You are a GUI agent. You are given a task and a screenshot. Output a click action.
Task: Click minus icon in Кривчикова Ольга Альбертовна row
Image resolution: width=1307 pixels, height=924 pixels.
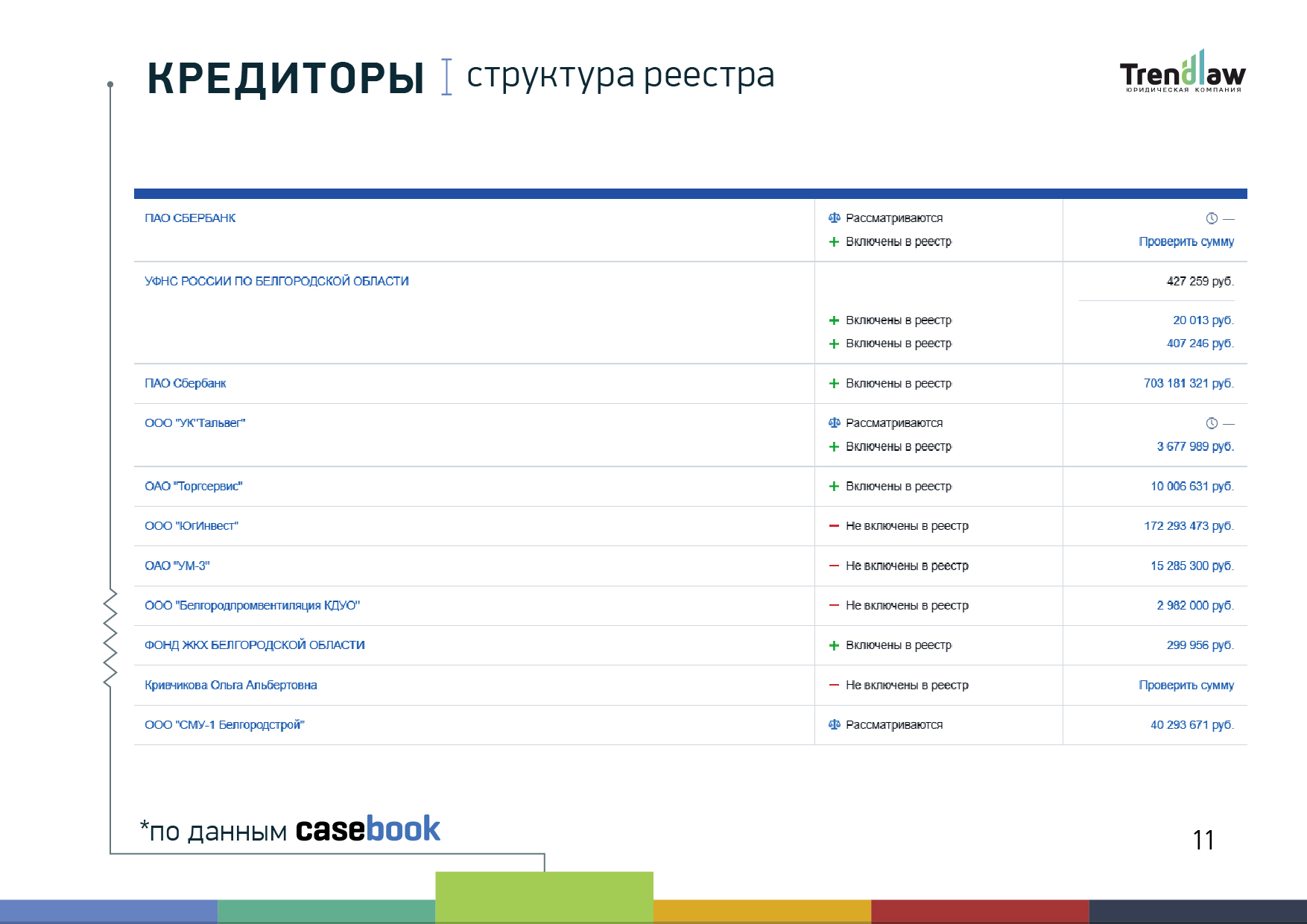(835, 686)
